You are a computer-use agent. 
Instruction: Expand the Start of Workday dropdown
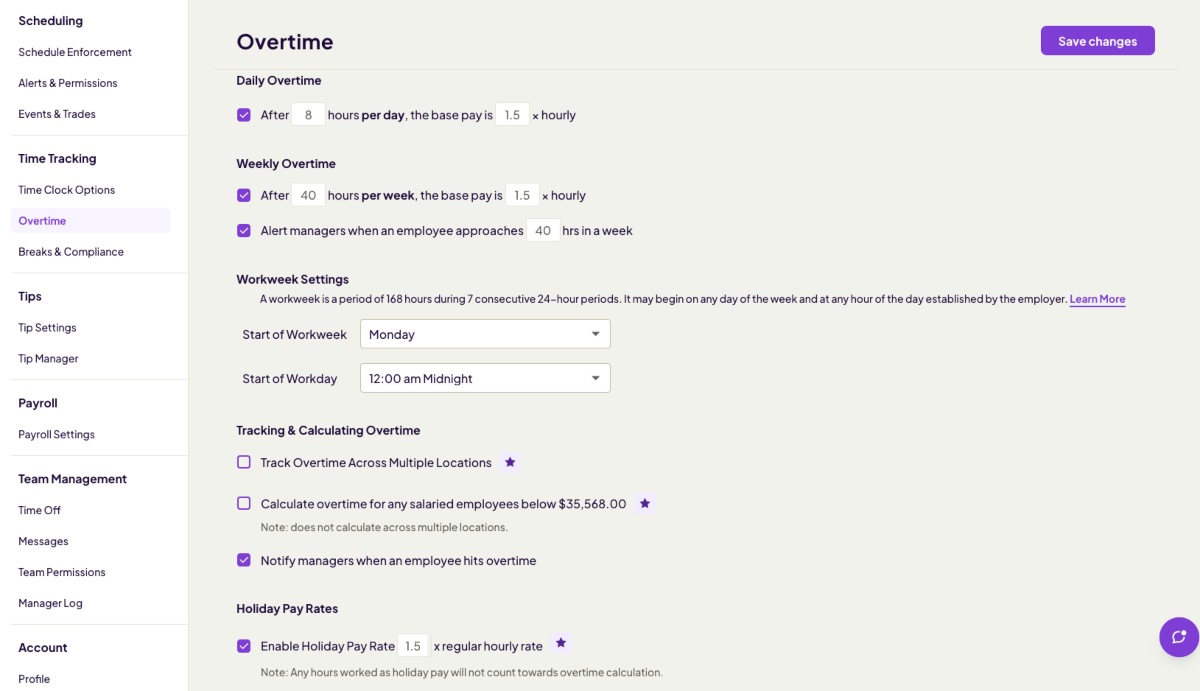[x=485, y=378]
